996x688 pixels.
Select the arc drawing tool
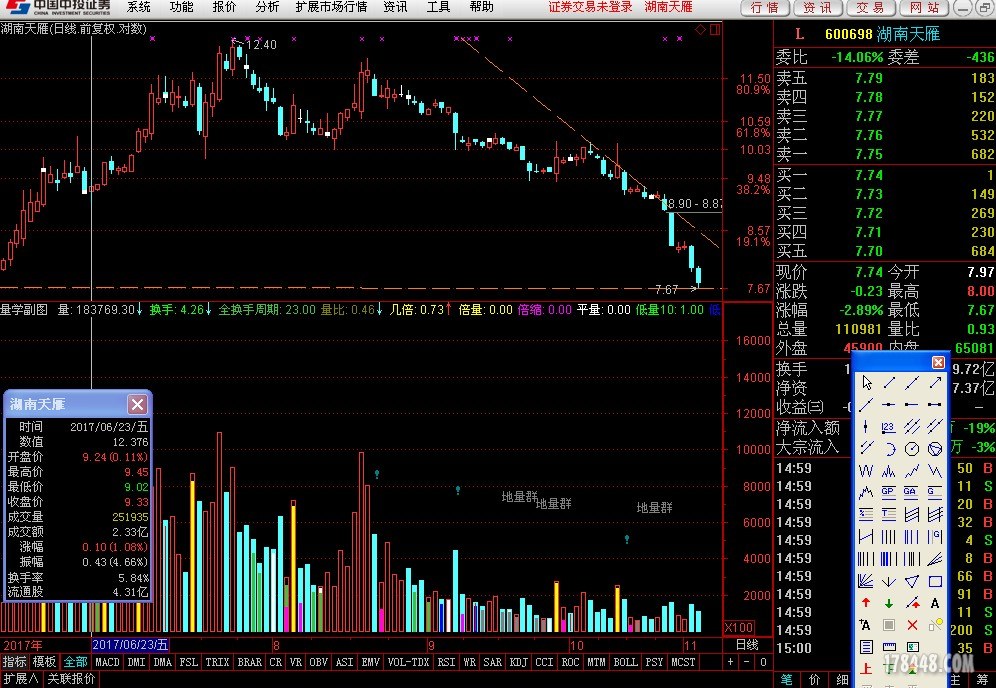(889, 449)
